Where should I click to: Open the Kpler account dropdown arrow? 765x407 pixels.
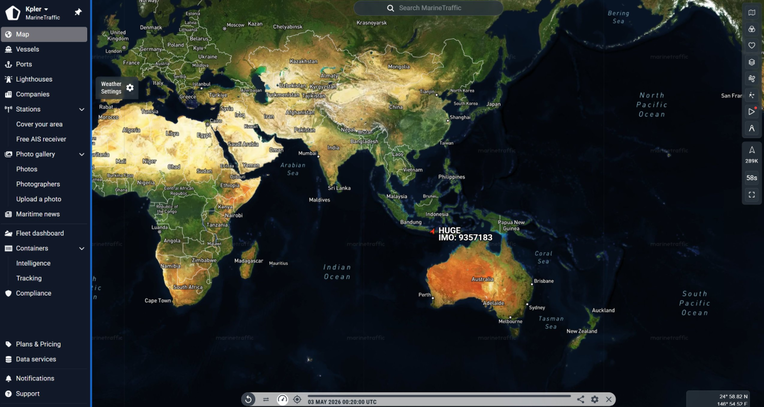click(46, 9)
